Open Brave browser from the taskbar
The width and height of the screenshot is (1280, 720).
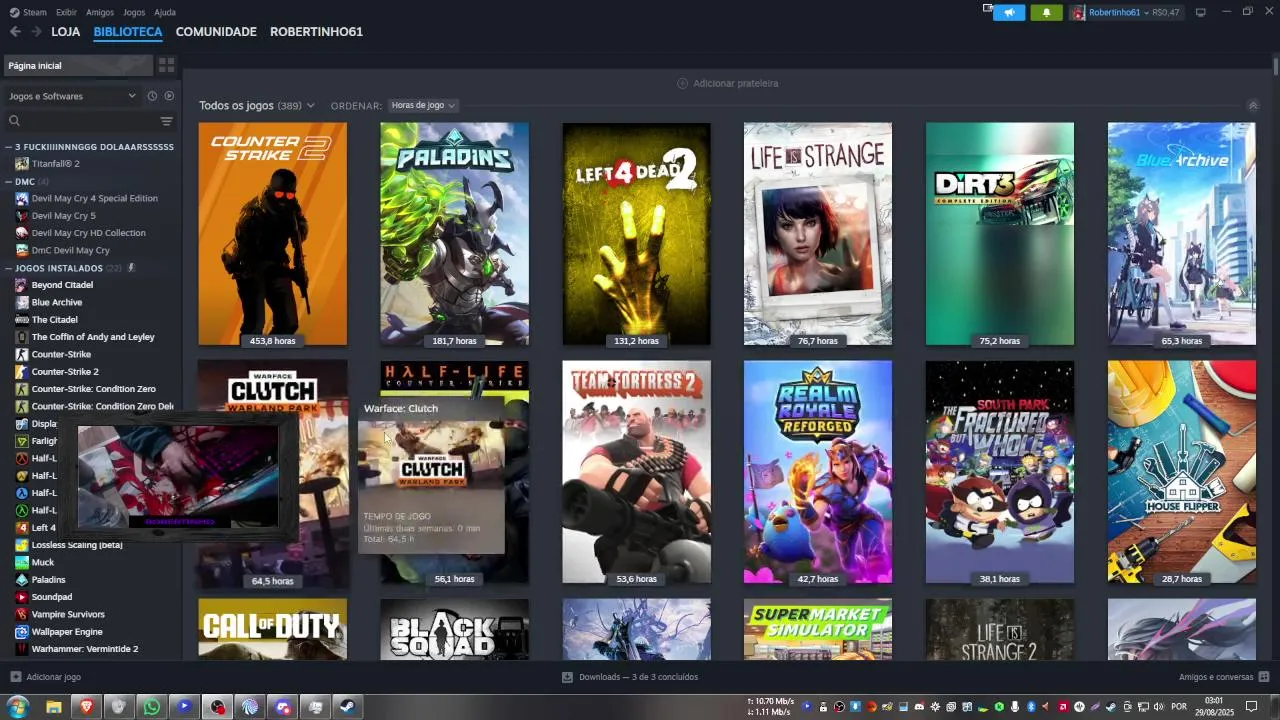(86, 707)
